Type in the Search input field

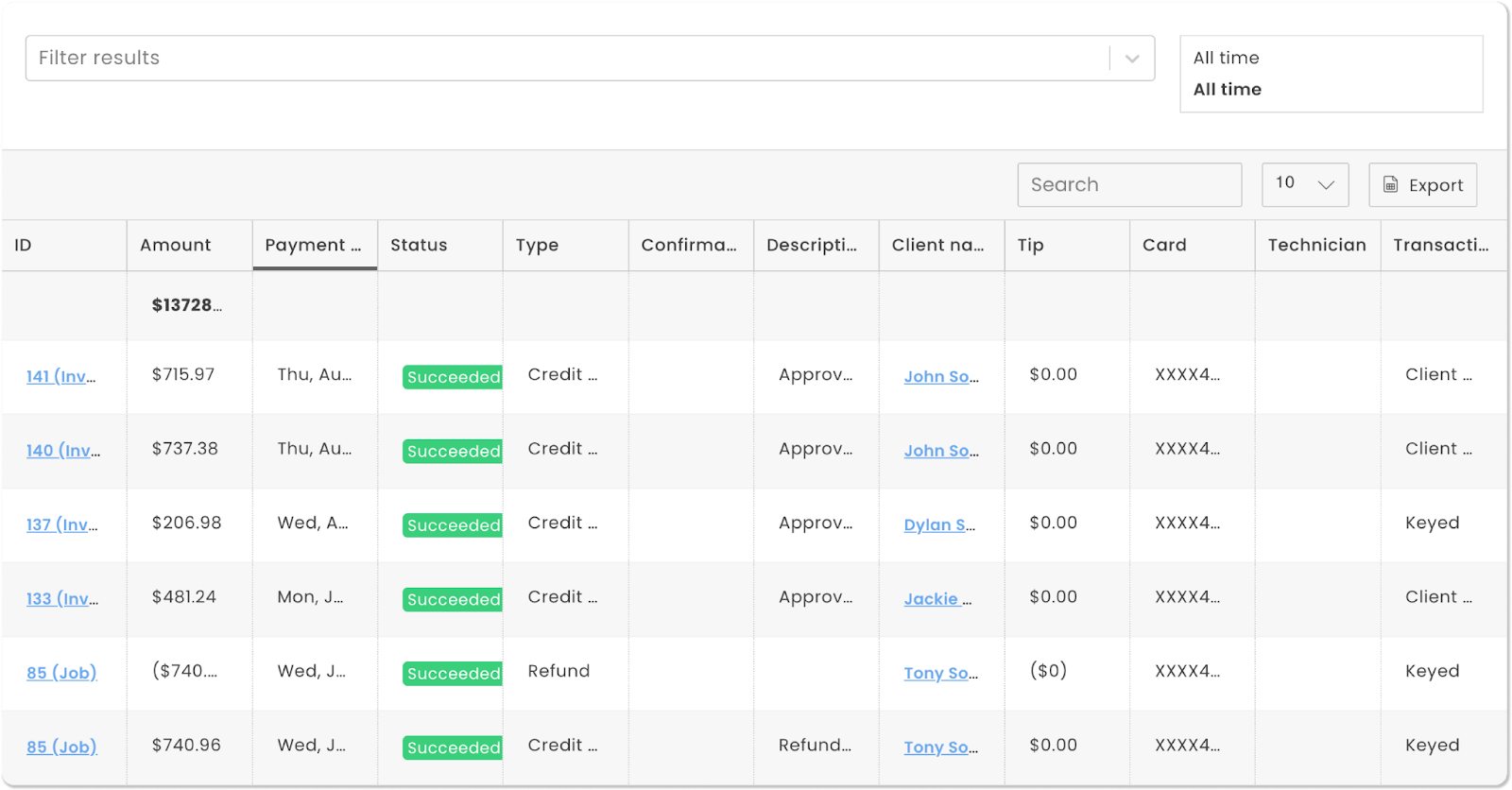1128,185
